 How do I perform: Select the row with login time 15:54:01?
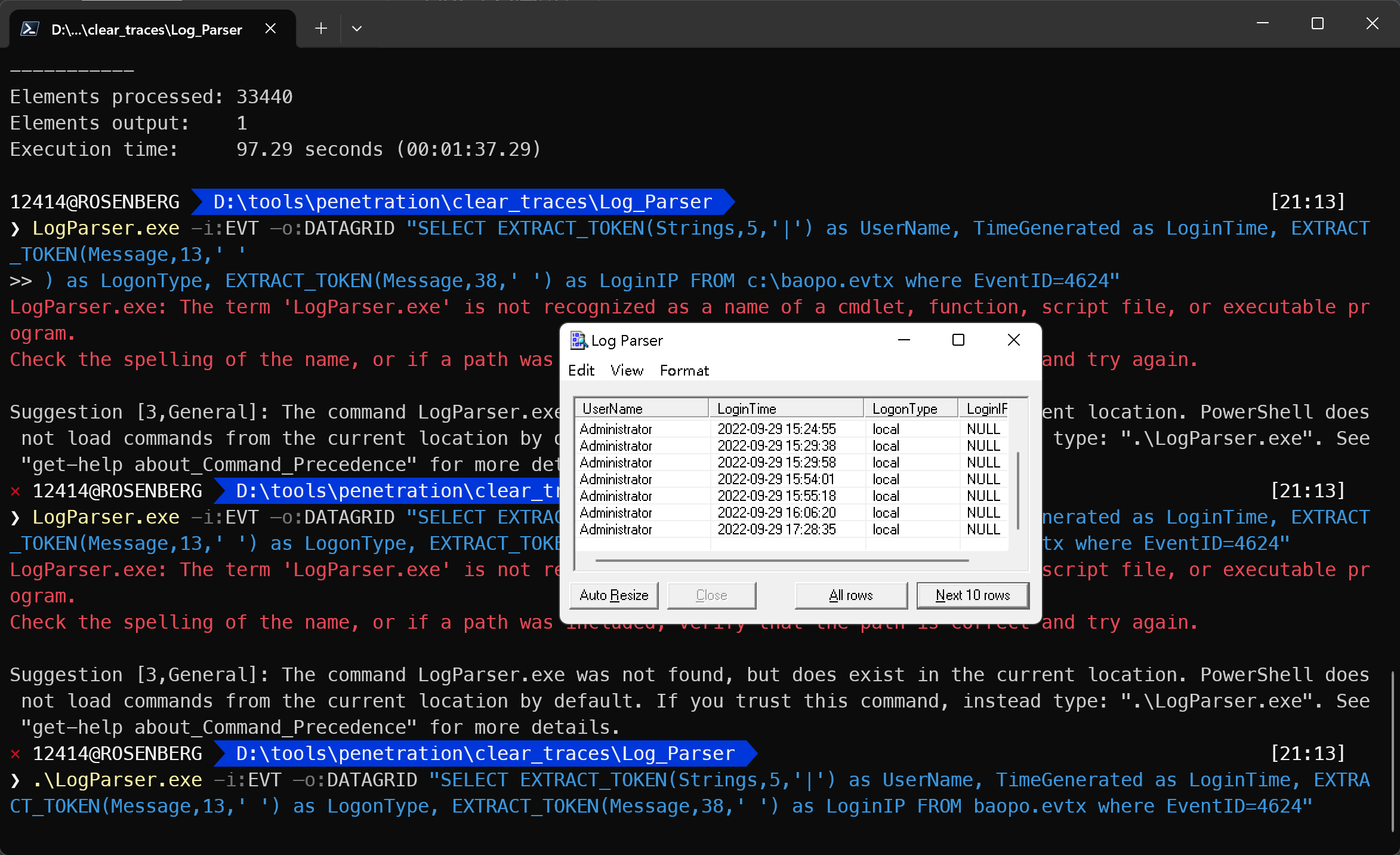tap(776, 479)
